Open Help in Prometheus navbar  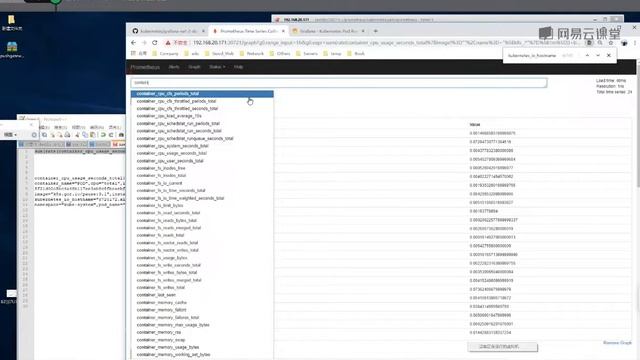coord(238,67)
